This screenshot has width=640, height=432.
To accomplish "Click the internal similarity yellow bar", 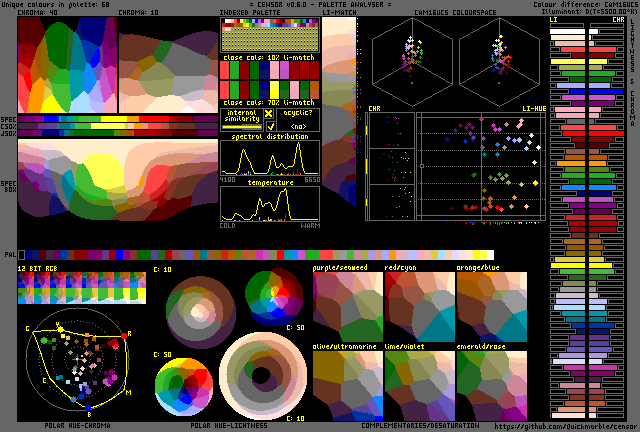I will [x=242, y=127].
